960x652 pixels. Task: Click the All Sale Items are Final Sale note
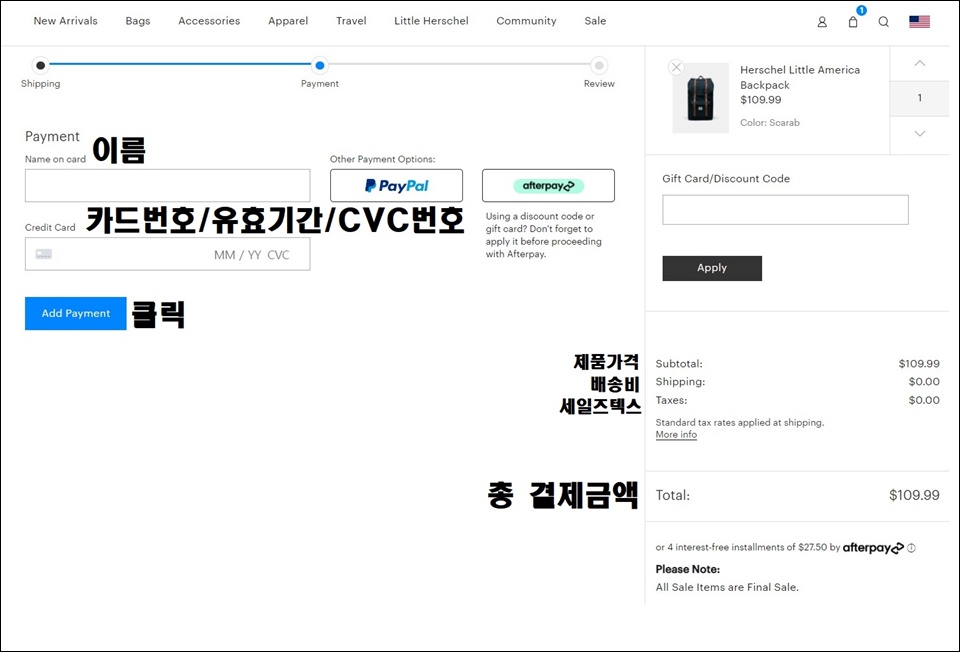click(x=727, y=587)
